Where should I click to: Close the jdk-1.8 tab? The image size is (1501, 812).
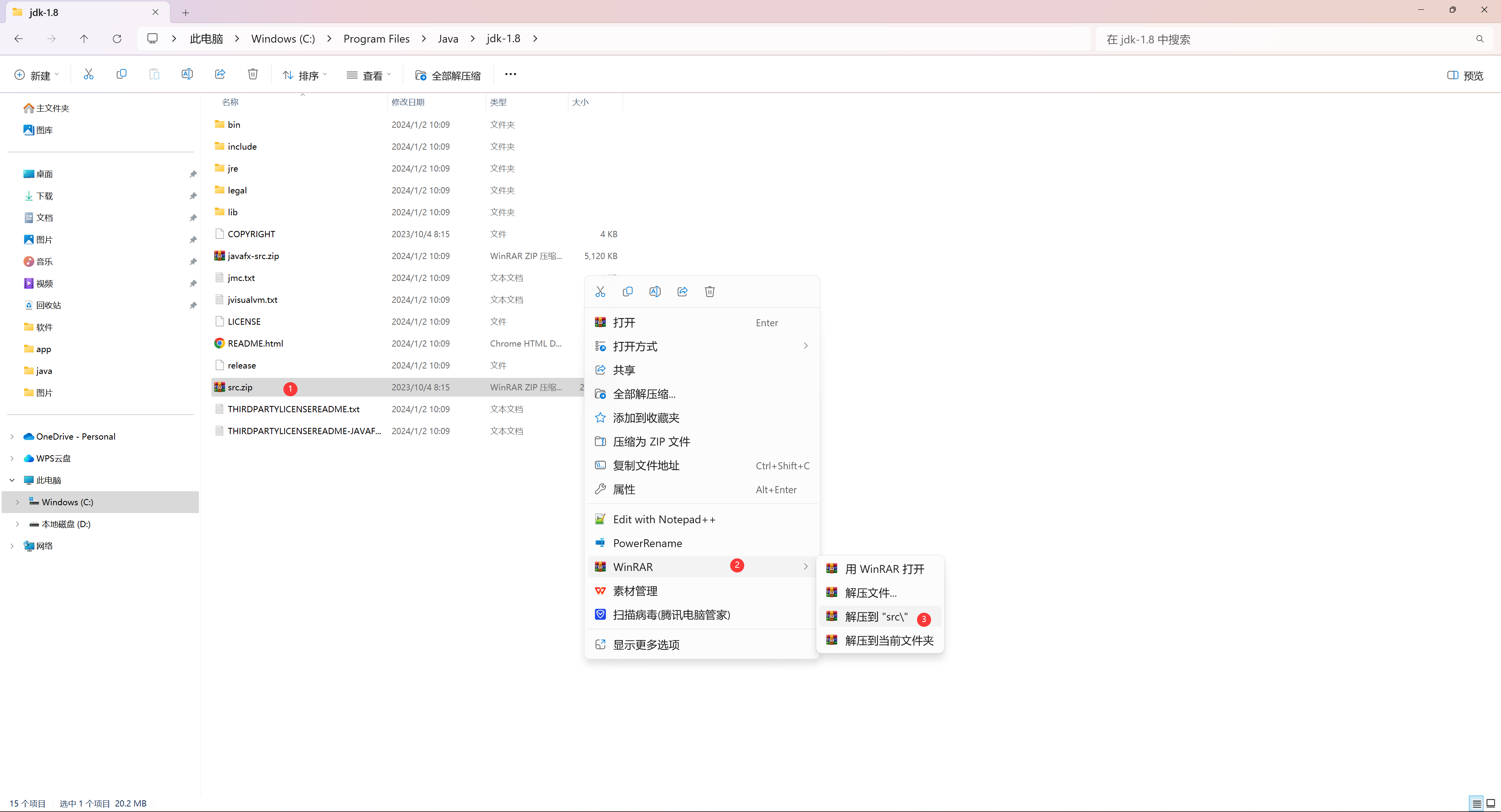pyautogui.click(x=156, y=12)
